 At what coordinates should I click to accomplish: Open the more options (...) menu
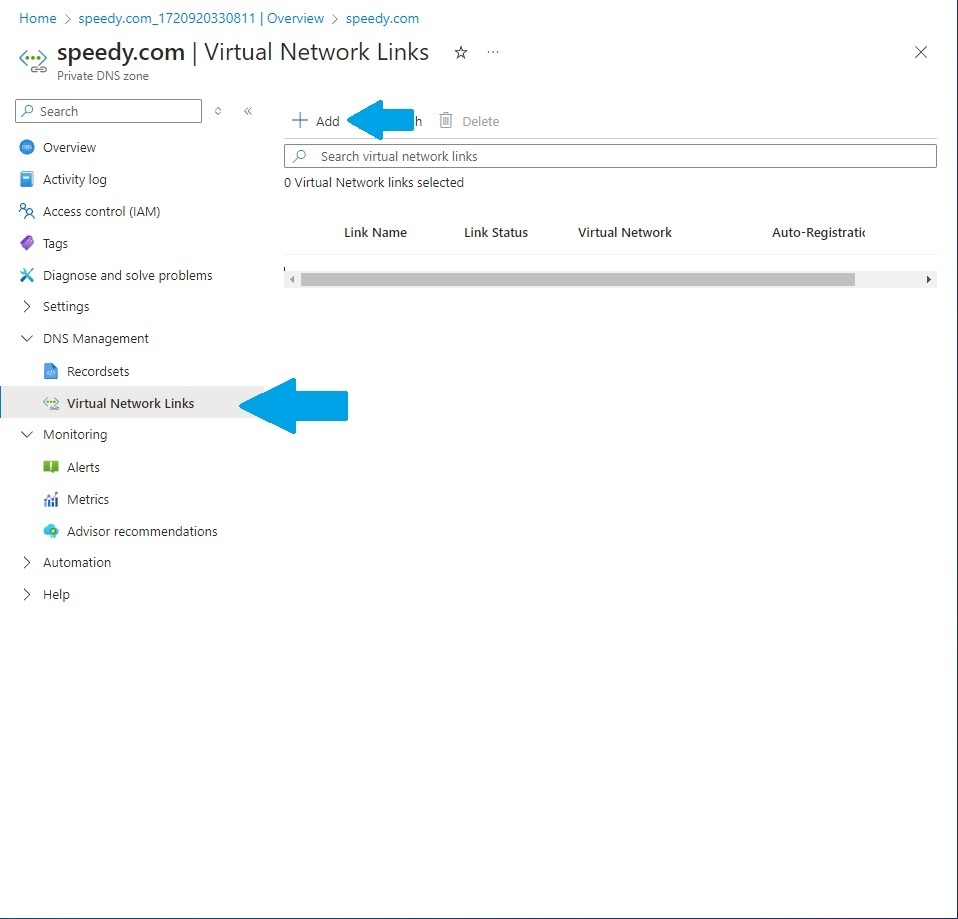tap(493, 53)
